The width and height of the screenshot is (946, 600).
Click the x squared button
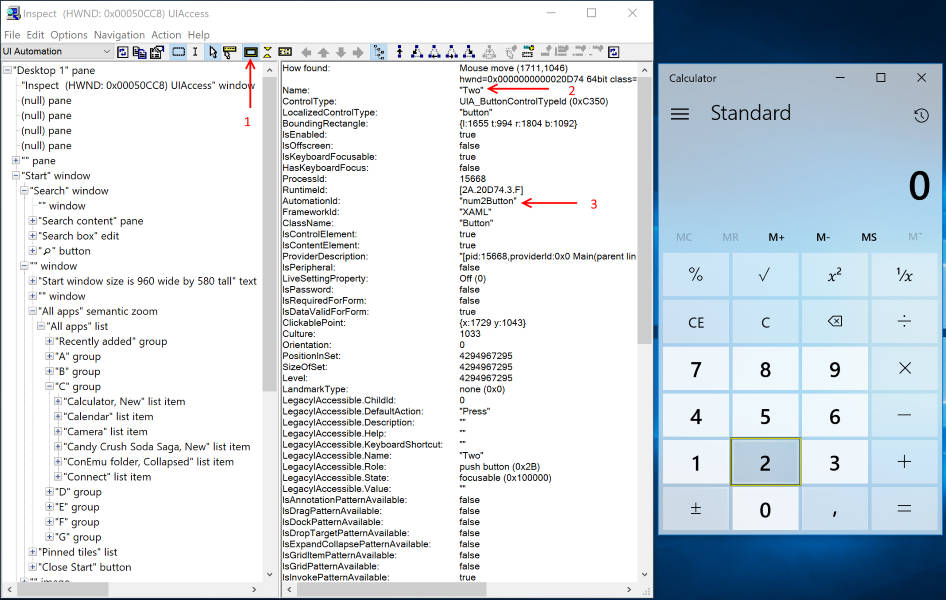(835, 275)
